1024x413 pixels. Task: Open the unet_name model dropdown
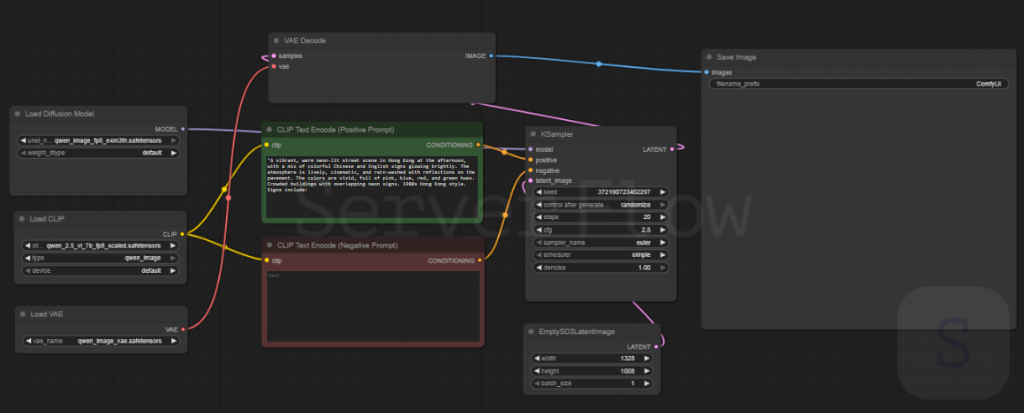[x=100, y=140]
